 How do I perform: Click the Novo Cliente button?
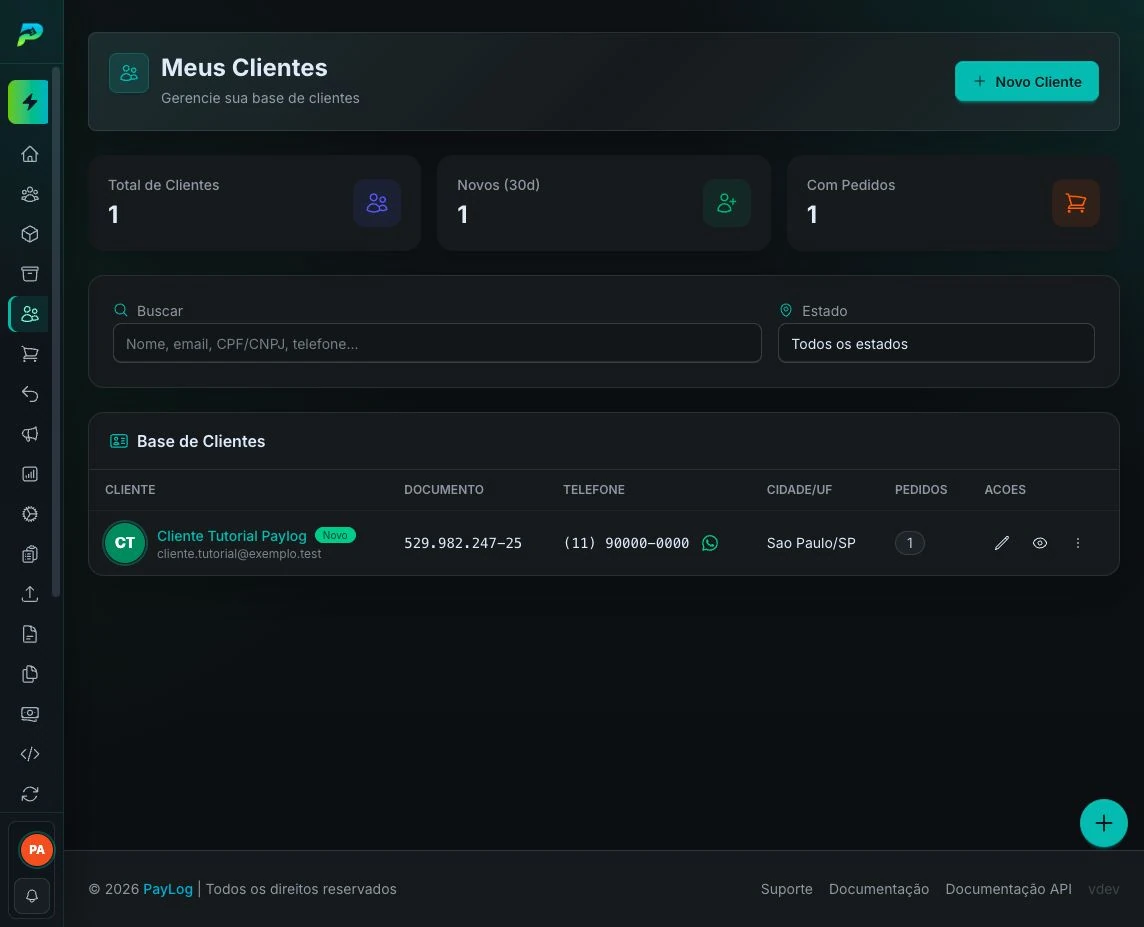click(1027, 82)
